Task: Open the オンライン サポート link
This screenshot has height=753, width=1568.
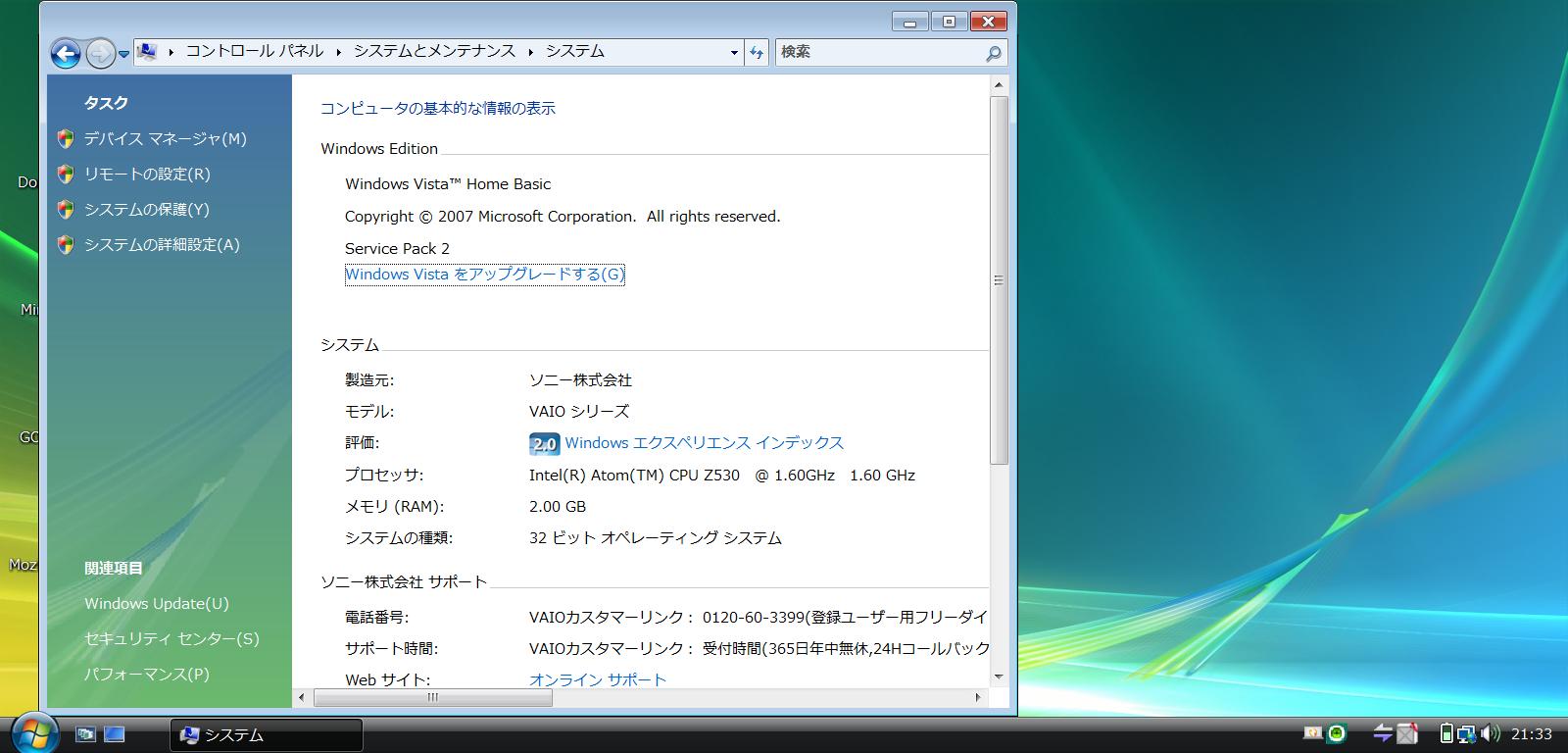Action: pos(598,679)
